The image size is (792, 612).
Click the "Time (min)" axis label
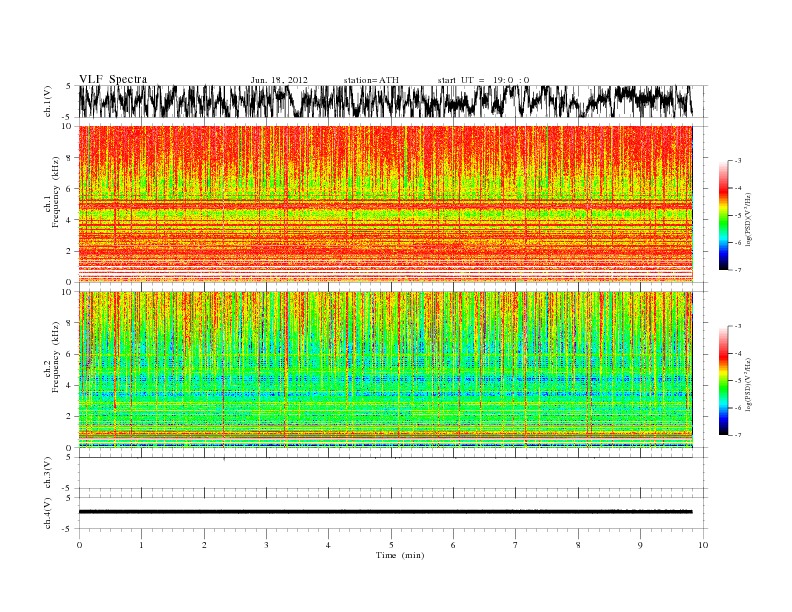[400, 555]
